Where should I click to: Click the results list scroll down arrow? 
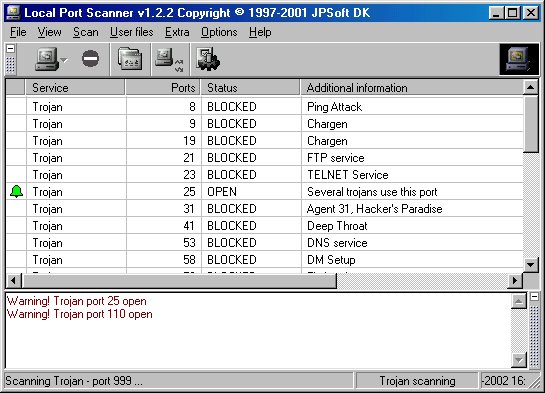tap(531, 265)
